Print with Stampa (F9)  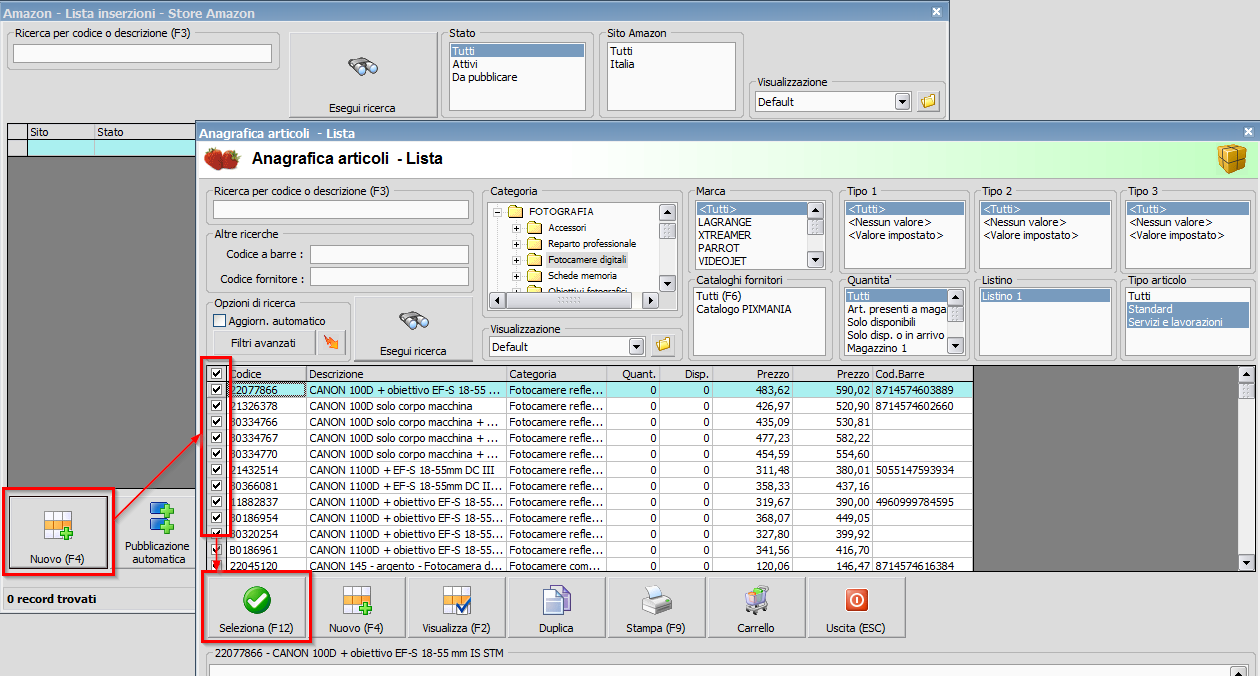657,607
